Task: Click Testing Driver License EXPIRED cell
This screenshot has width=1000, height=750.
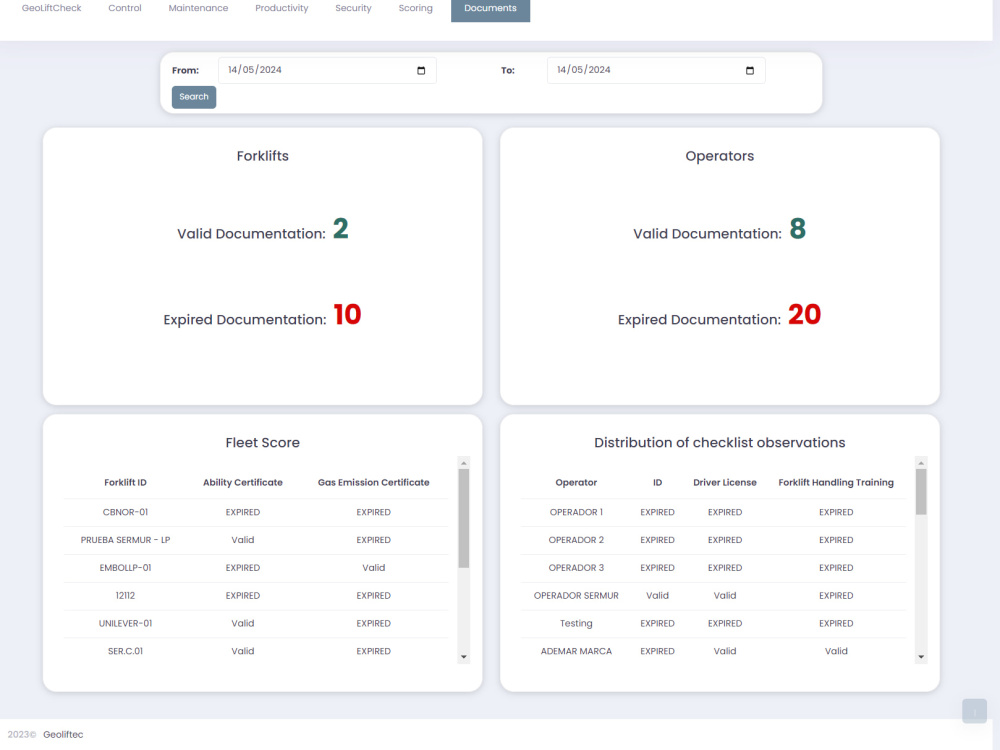Action: [725, 623]
